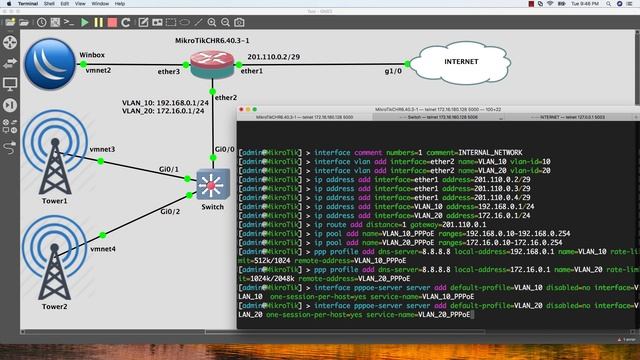This screenshot has width=640, height=360.
Task: Toggle show interface labels icon
Action: click(x=55, y=22)
